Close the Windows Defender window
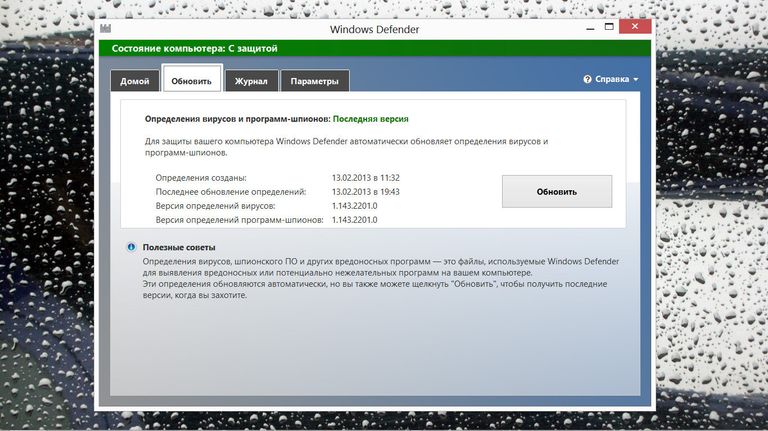Screen dimensions: 768x431 [x=635, y=26]
